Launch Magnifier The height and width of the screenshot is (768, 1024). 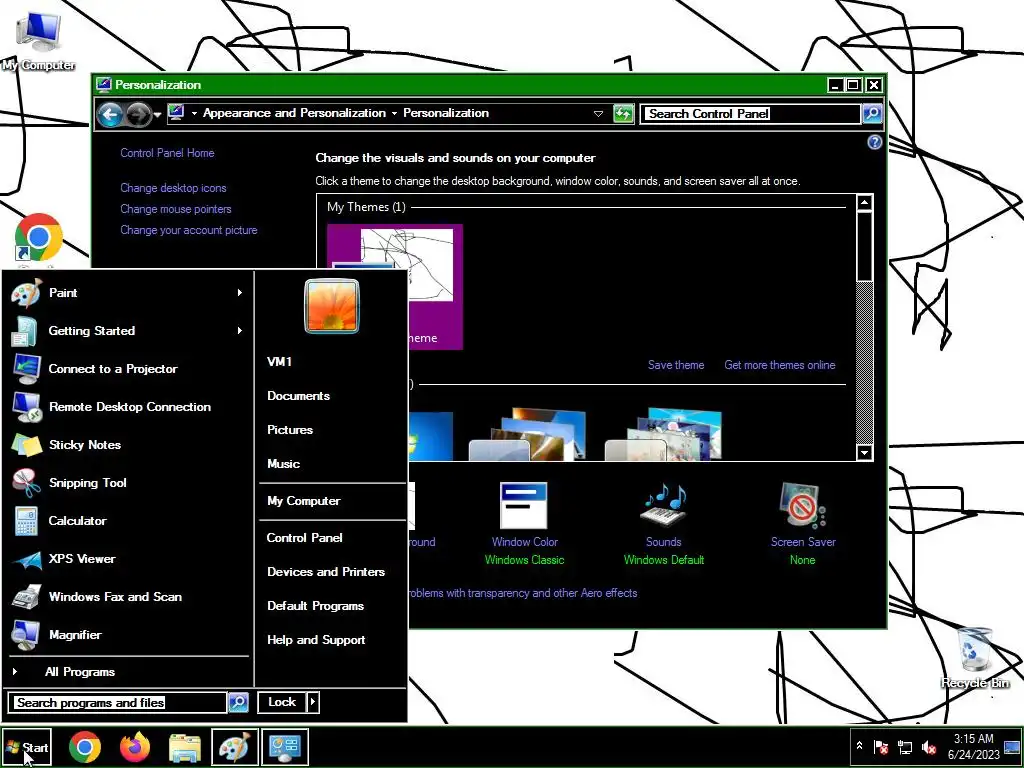point(128,634)
